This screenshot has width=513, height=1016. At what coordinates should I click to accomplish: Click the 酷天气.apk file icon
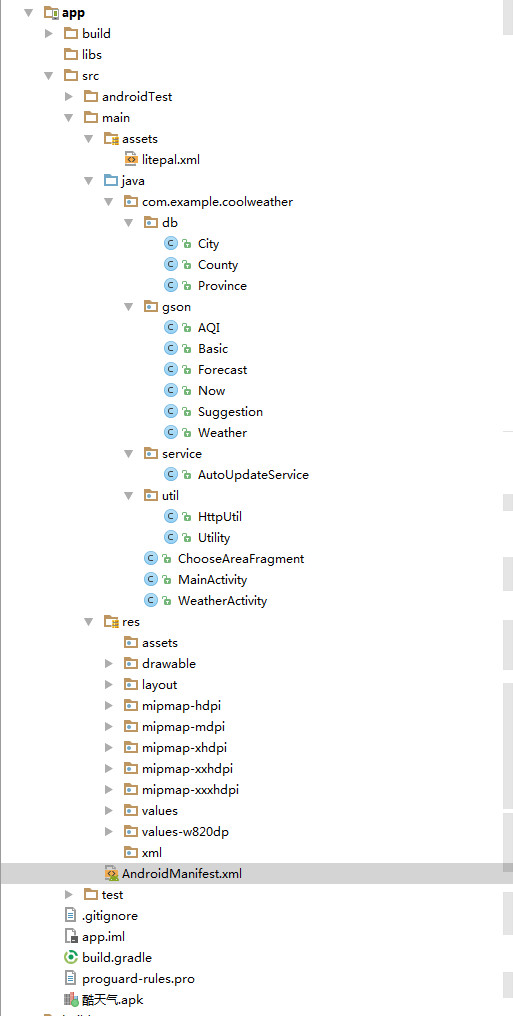[x=71, y=999]
